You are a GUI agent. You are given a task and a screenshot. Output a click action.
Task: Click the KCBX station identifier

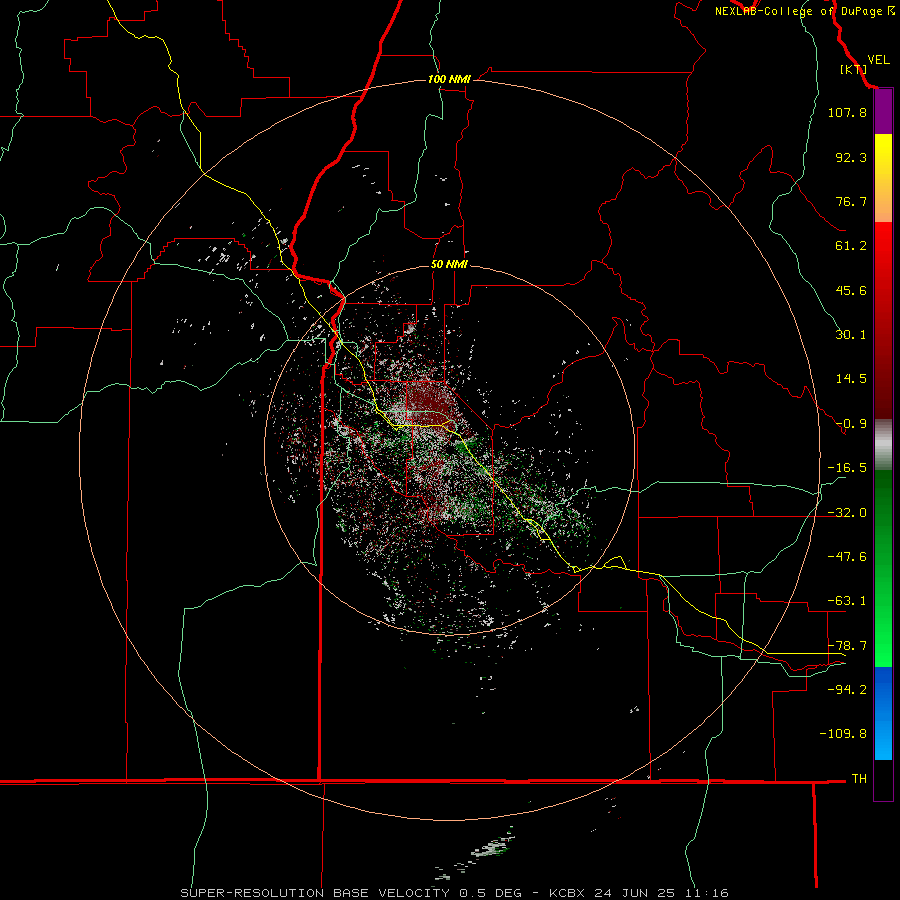coord(567,893)
